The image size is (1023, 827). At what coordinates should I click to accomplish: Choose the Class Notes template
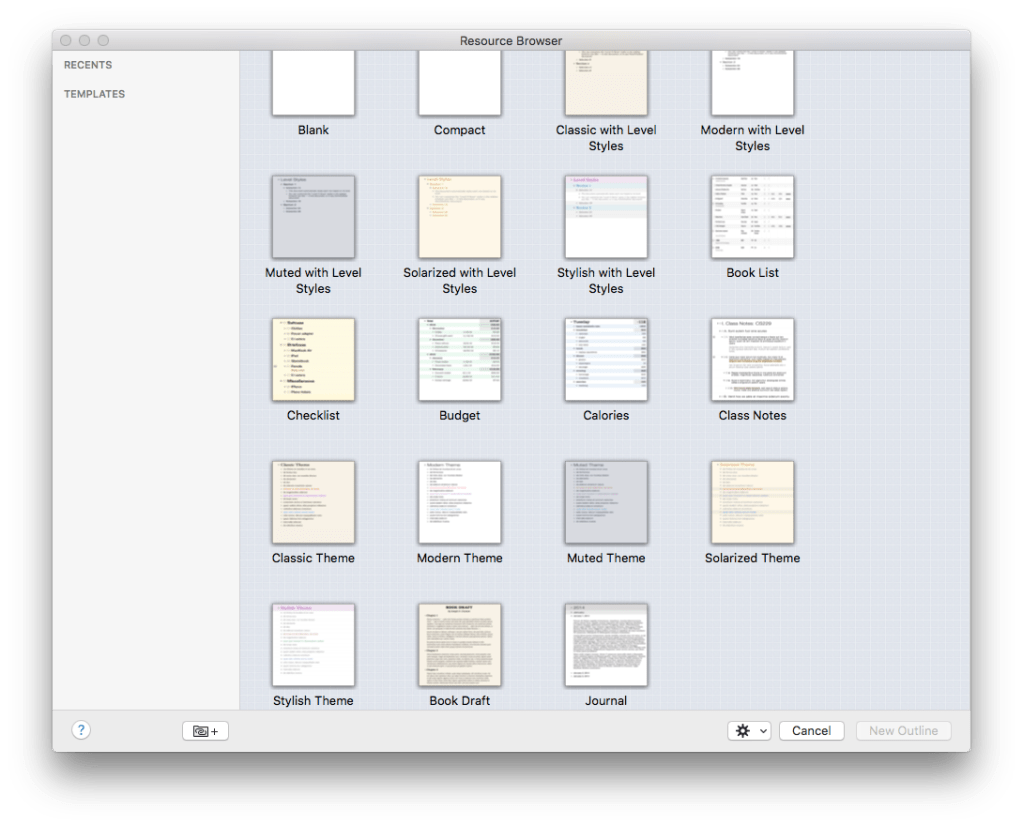[x=751, y=359]
